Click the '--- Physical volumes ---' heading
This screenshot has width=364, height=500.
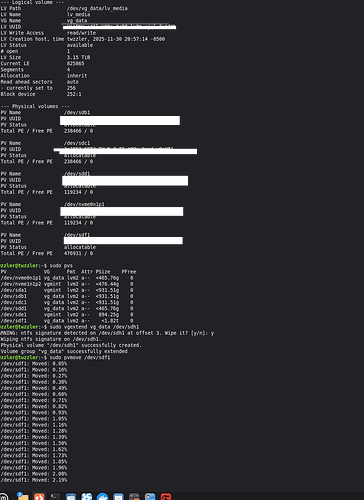click(x=35, y=106)
